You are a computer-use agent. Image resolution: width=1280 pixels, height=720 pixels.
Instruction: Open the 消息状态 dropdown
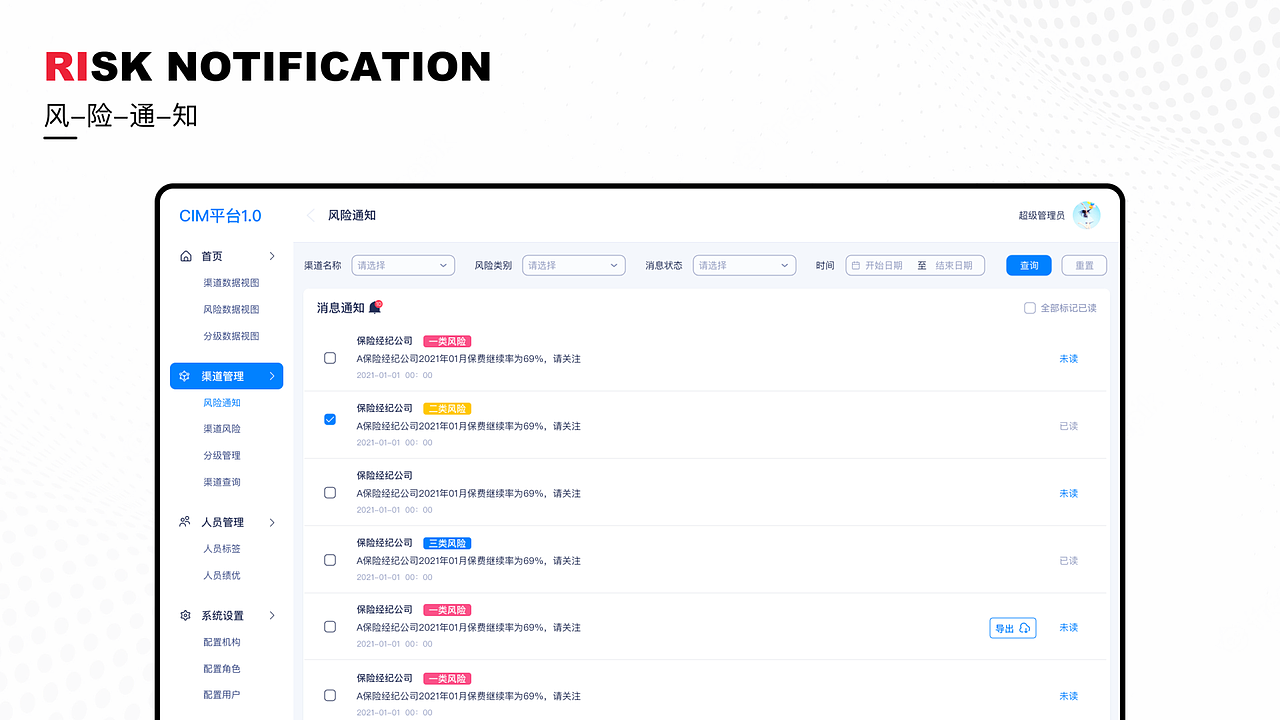click(x=744, y=265)
